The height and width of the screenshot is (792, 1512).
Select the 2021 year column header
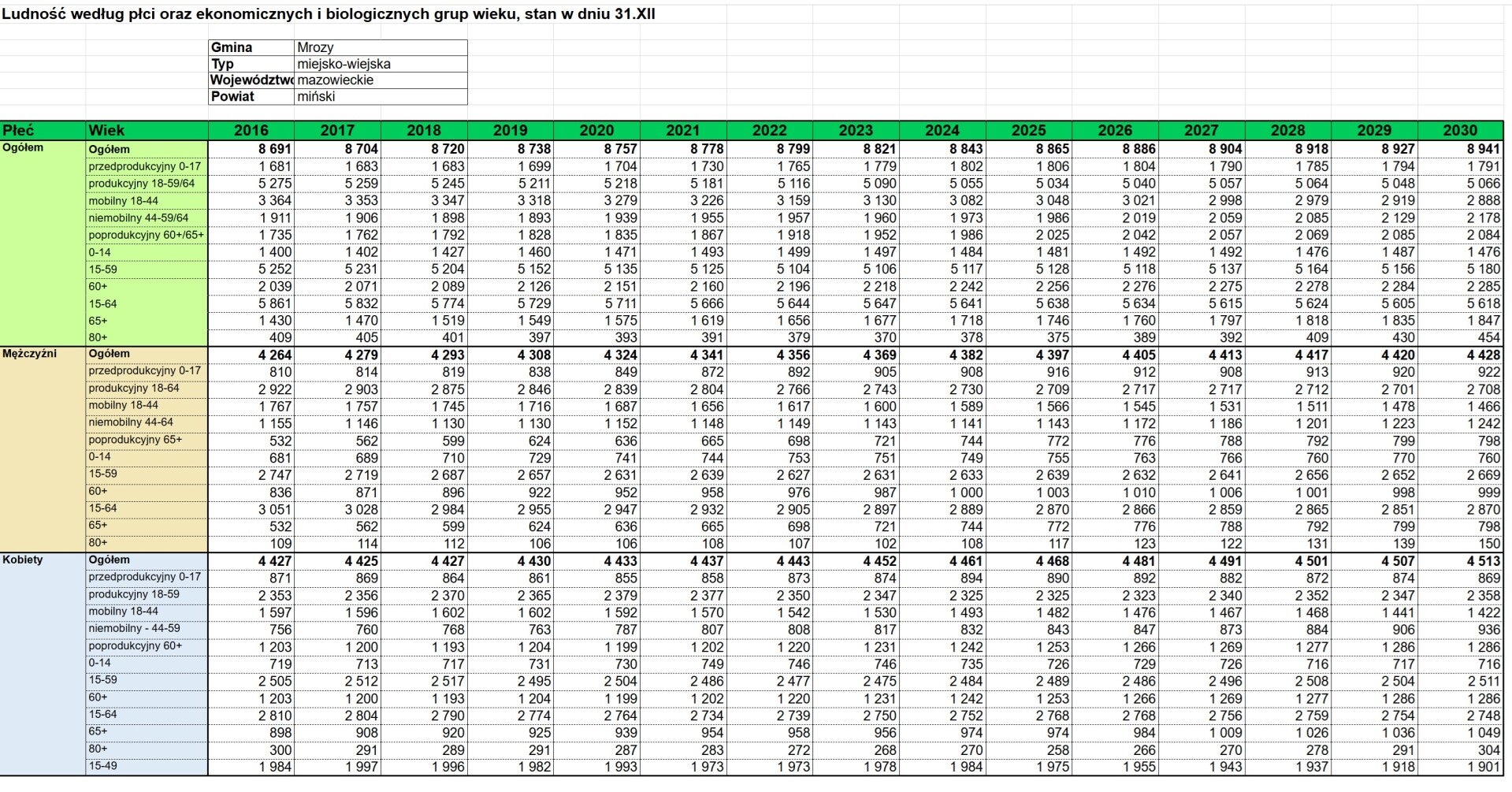pos(683,130)
